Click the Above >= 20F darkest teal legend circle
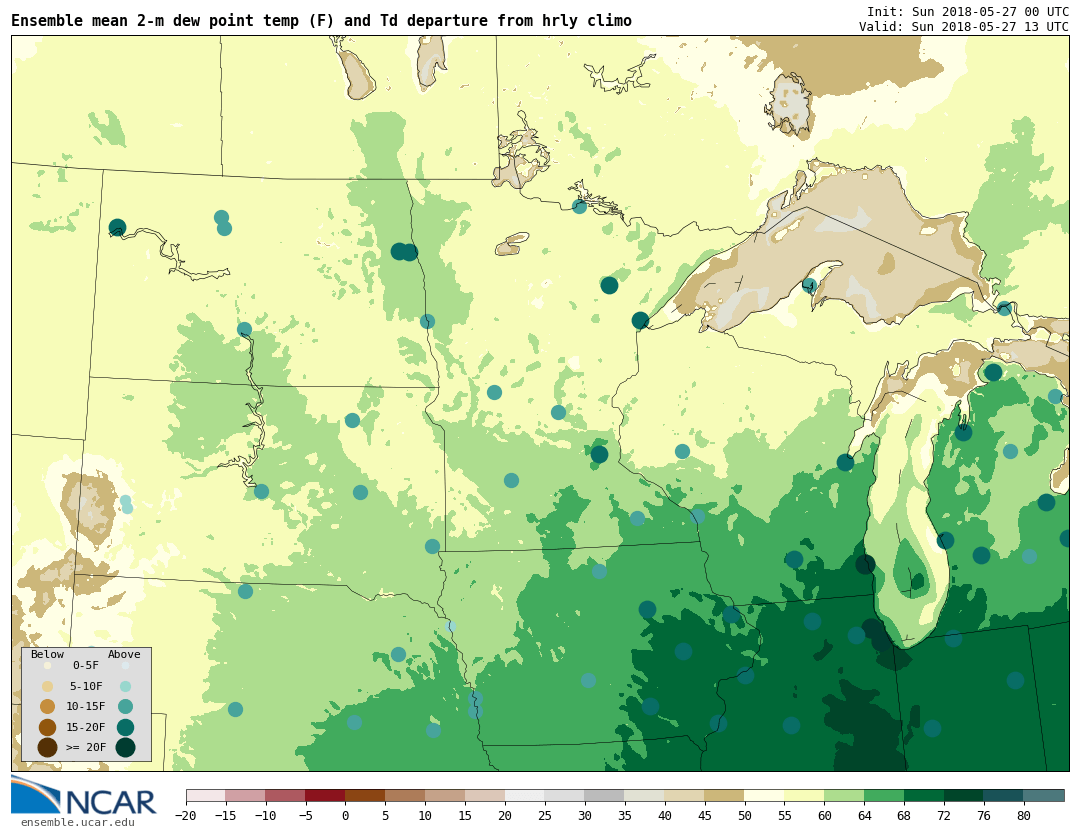This screenshot has width=1080, height=834. coord(125,748)
